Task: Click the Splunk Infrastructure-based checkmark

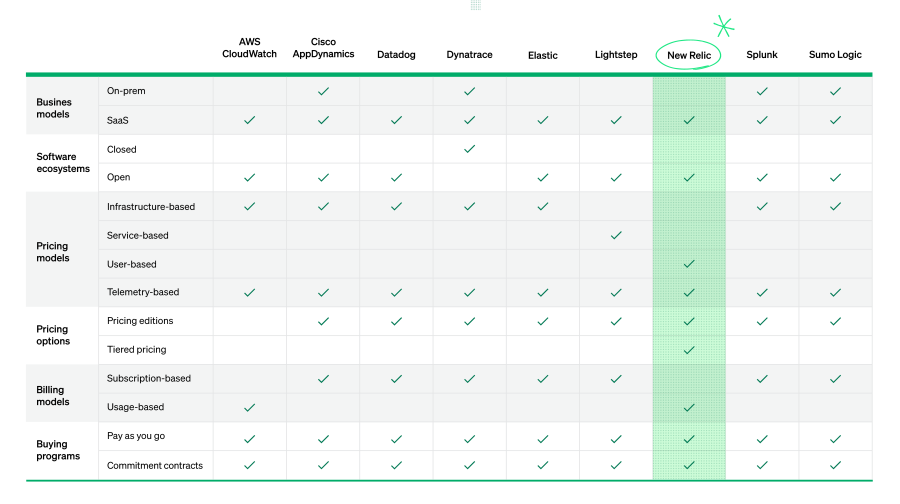Action: 762,207
